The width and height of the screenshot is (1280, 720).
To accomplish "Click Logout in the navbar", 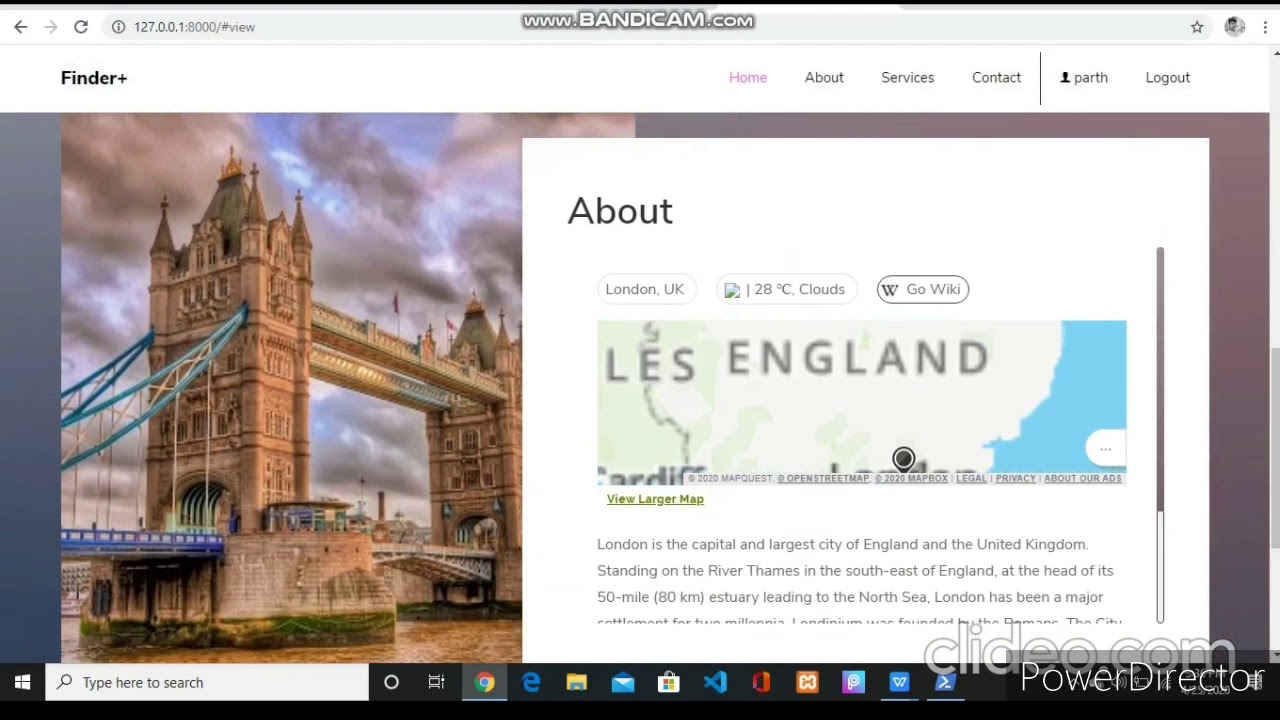I will (x=1167, y=77).
